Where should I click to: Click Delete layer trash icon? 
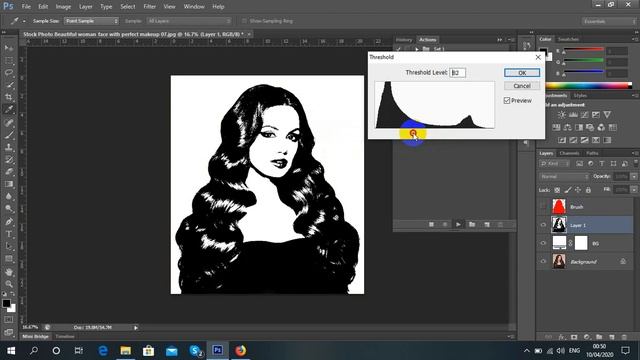[624, 337]
